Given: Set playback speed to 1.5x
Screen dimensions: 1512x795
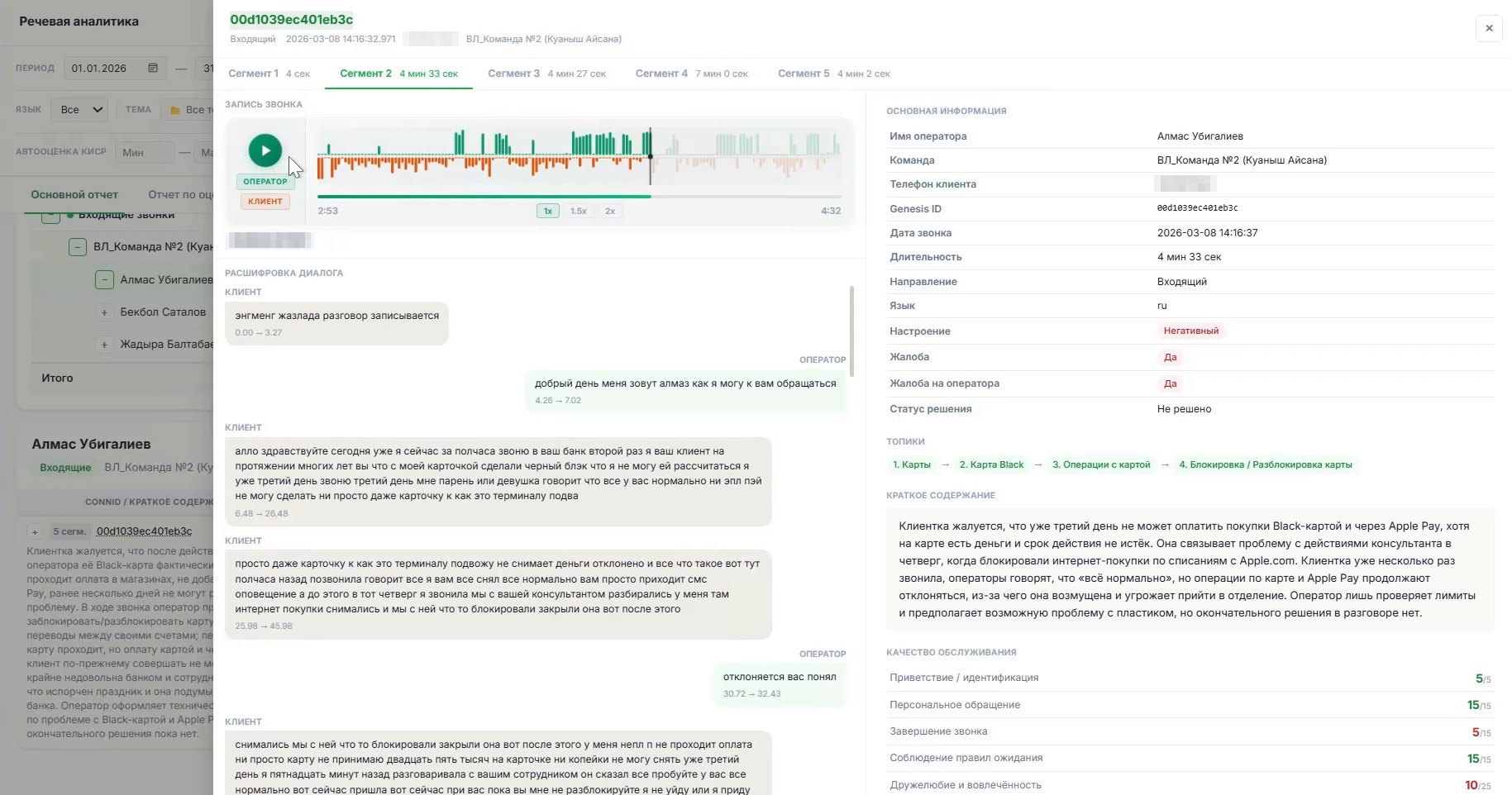Looking at the screenshot, I should (x=579, y=211).
